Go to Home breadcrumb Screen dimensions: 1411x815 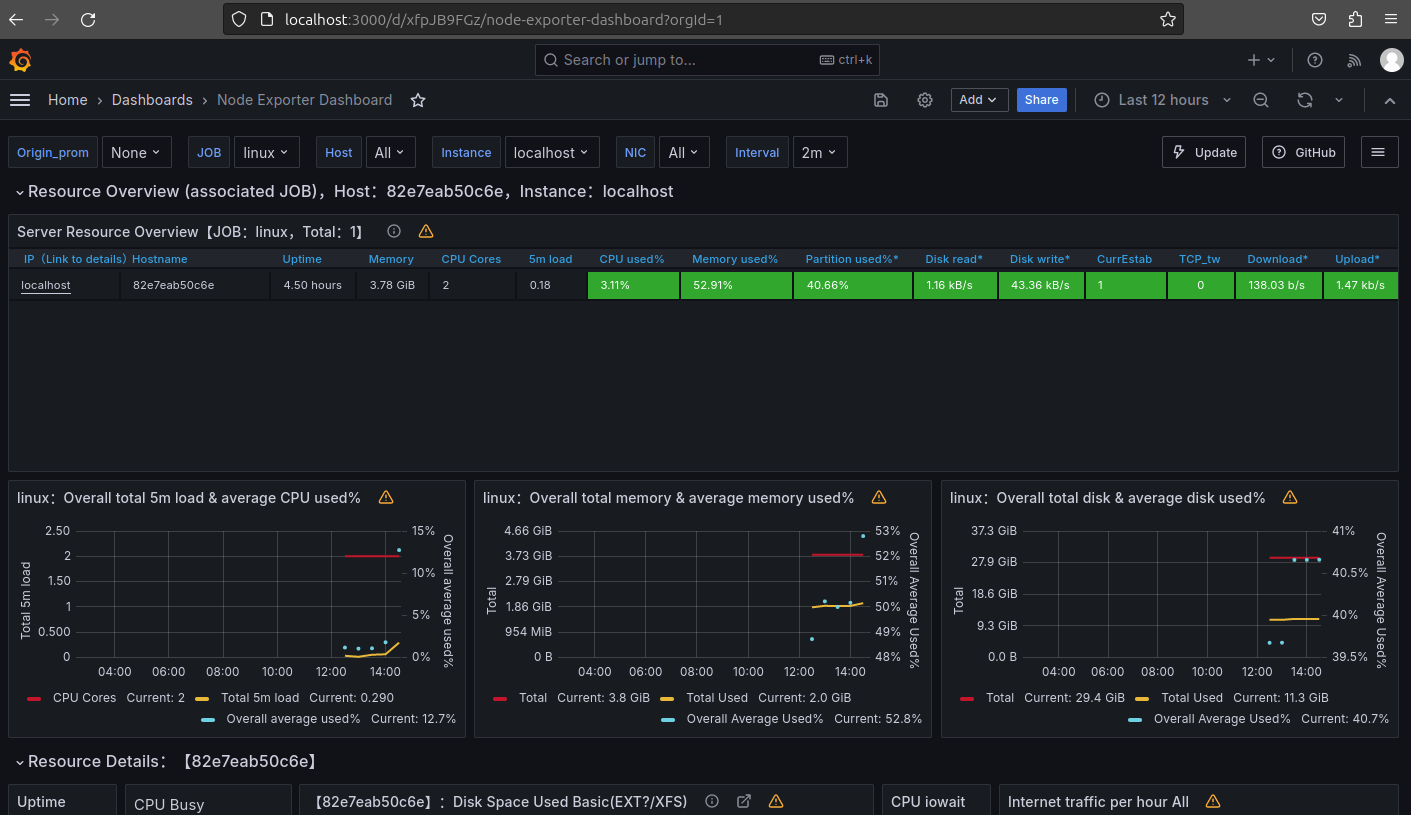coord(68,100)
